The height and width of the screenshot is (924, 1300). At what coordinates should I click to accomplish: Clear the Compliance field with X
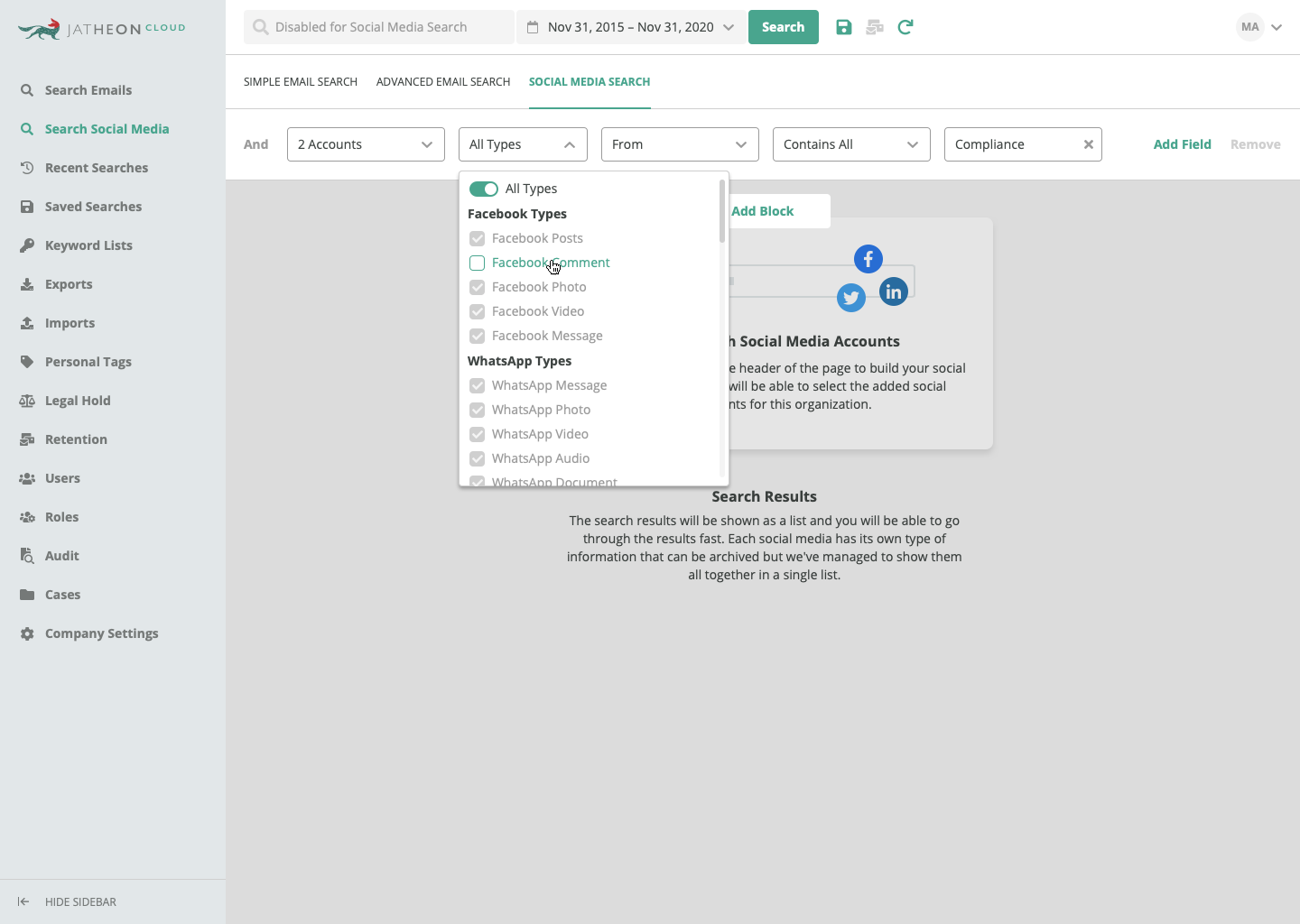click(x=1089, y=144)
